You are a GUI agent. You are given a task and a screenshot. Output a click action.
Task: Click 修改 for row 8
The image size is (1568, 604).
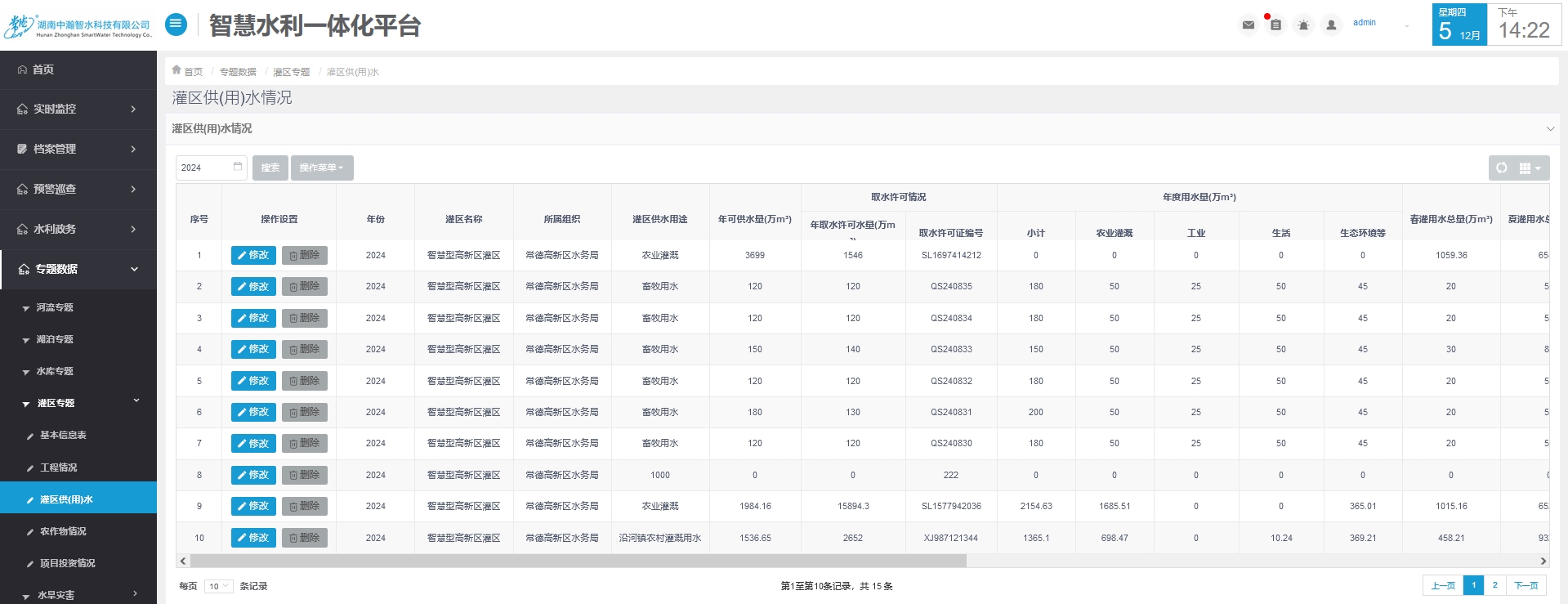(253, 475)
